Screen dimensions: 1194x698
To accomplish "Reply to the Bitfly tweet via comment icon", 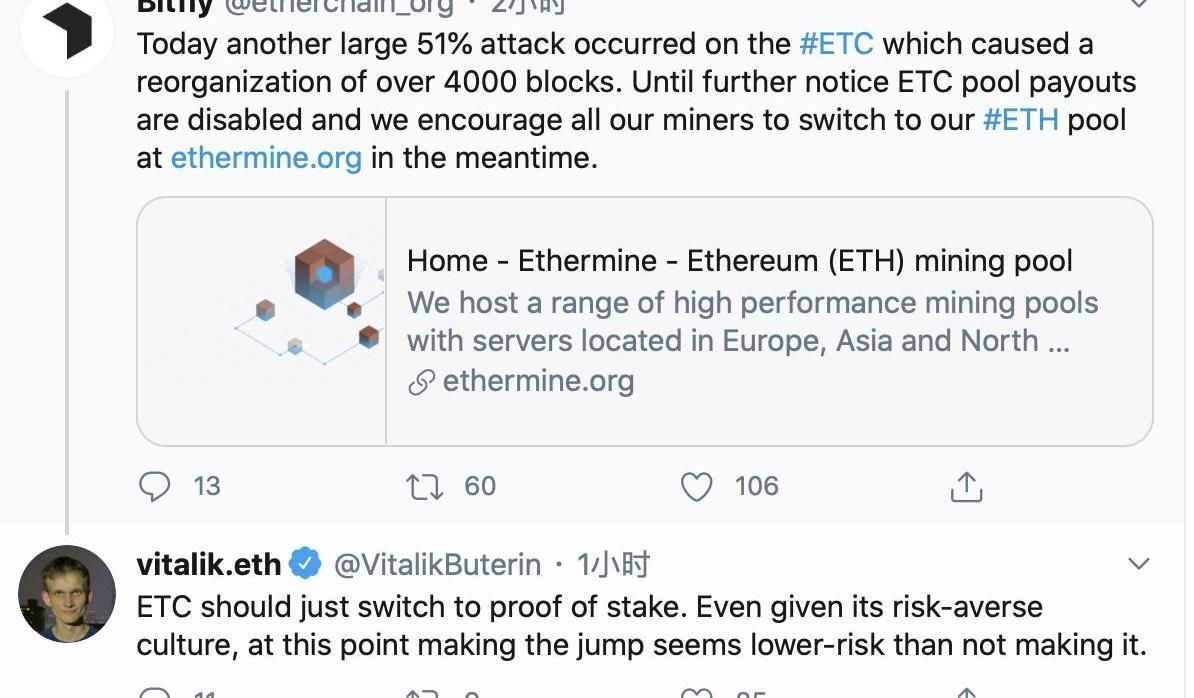I will [155, 486].
